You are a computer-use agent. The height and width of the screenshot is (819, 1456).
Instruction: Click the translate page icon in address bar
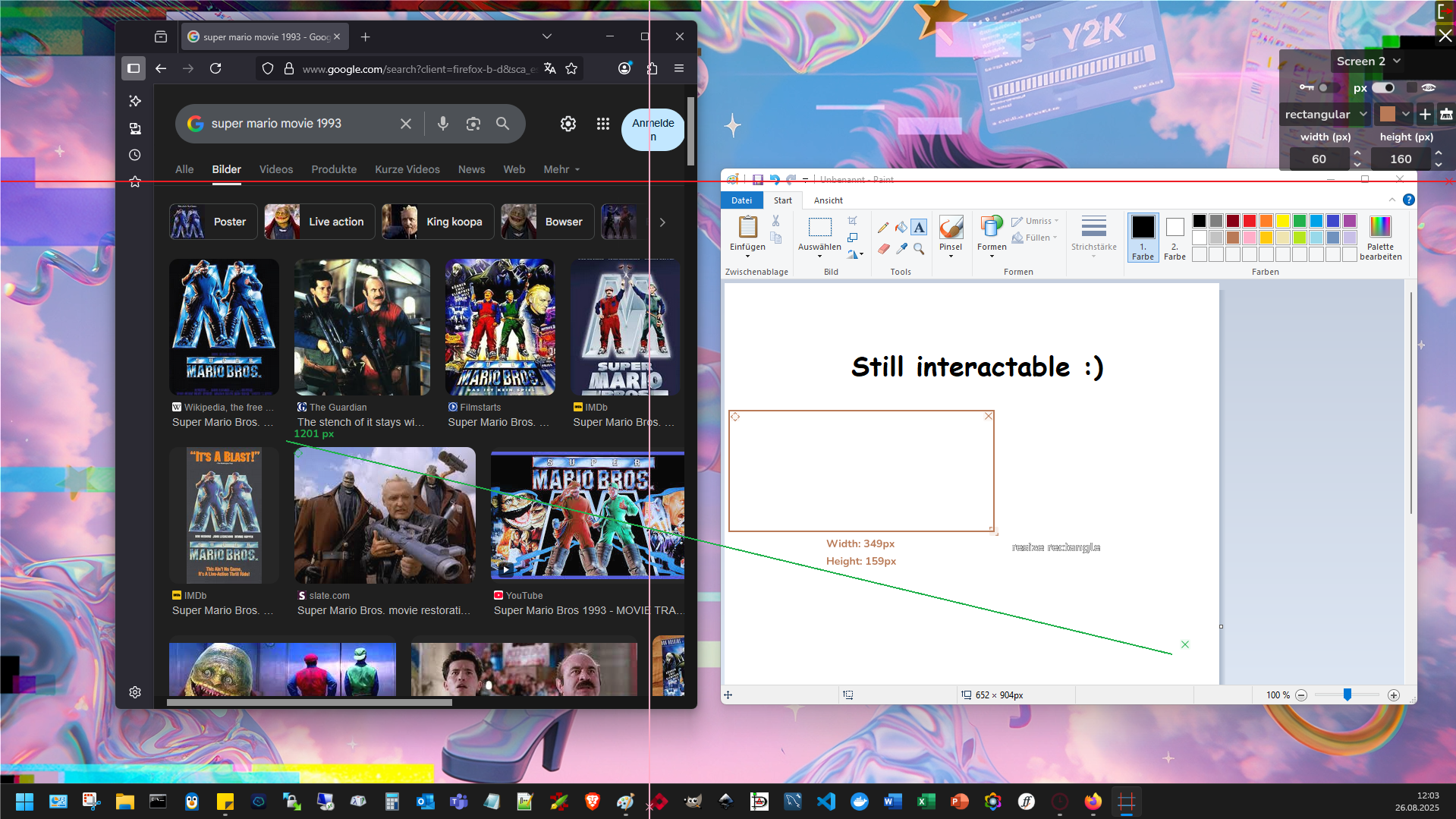550,68
